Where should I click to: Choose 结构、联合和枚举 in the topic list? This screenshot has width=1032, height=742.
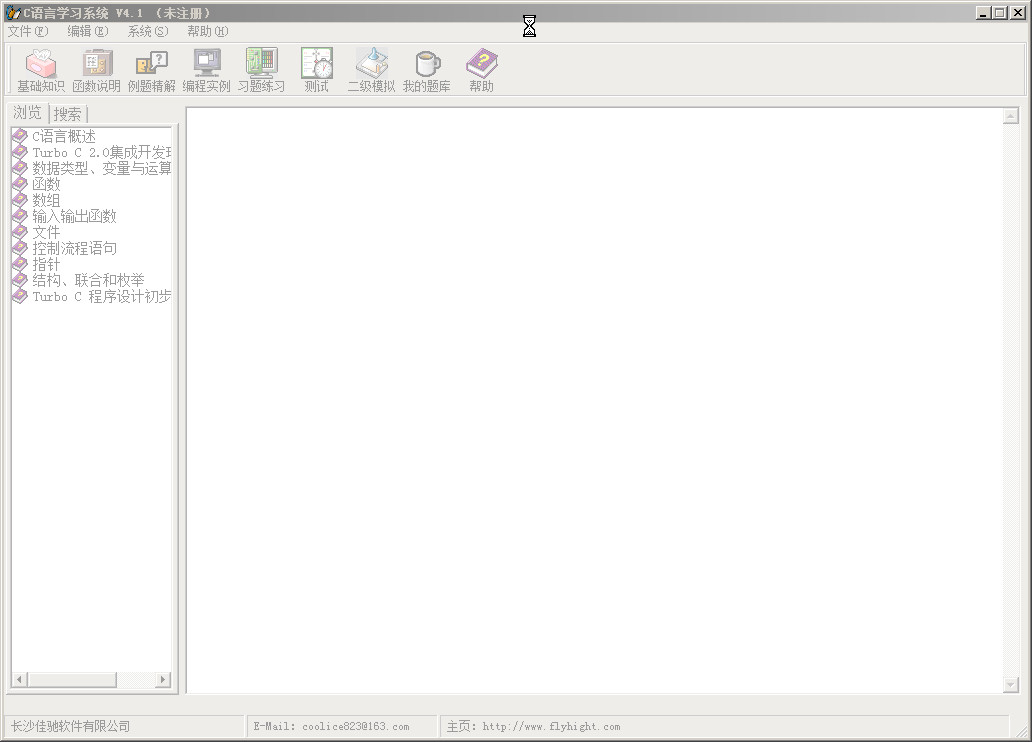[88, 280]
